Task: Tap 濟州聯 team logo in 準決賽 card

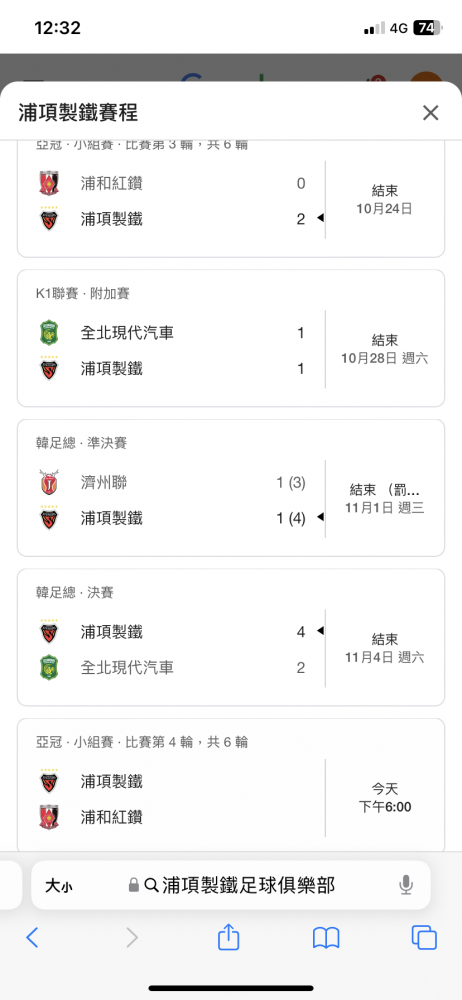Action: [49, 483]
